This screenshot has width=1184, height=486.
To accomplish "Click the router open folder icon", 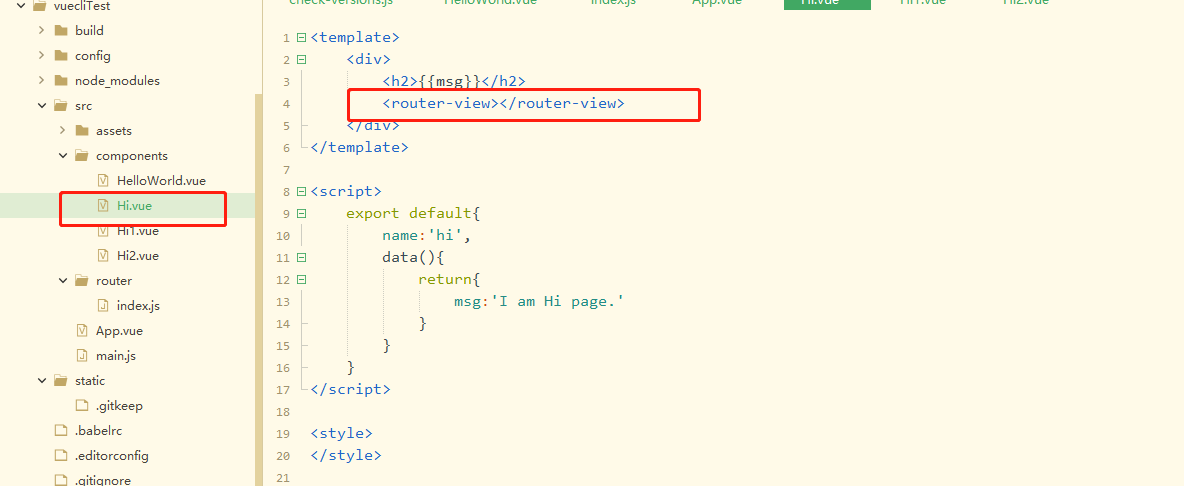I will [82, 281].
